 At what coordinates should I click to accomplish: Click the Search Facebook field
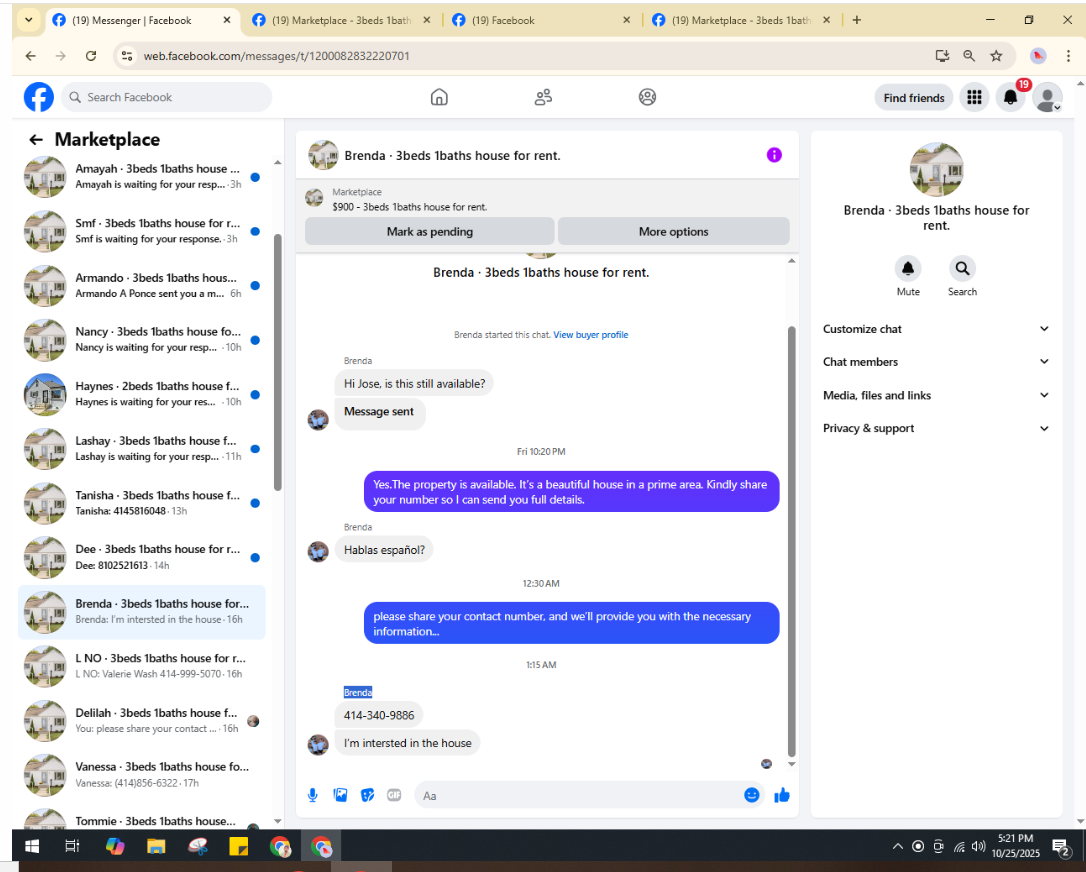point(166,97)
